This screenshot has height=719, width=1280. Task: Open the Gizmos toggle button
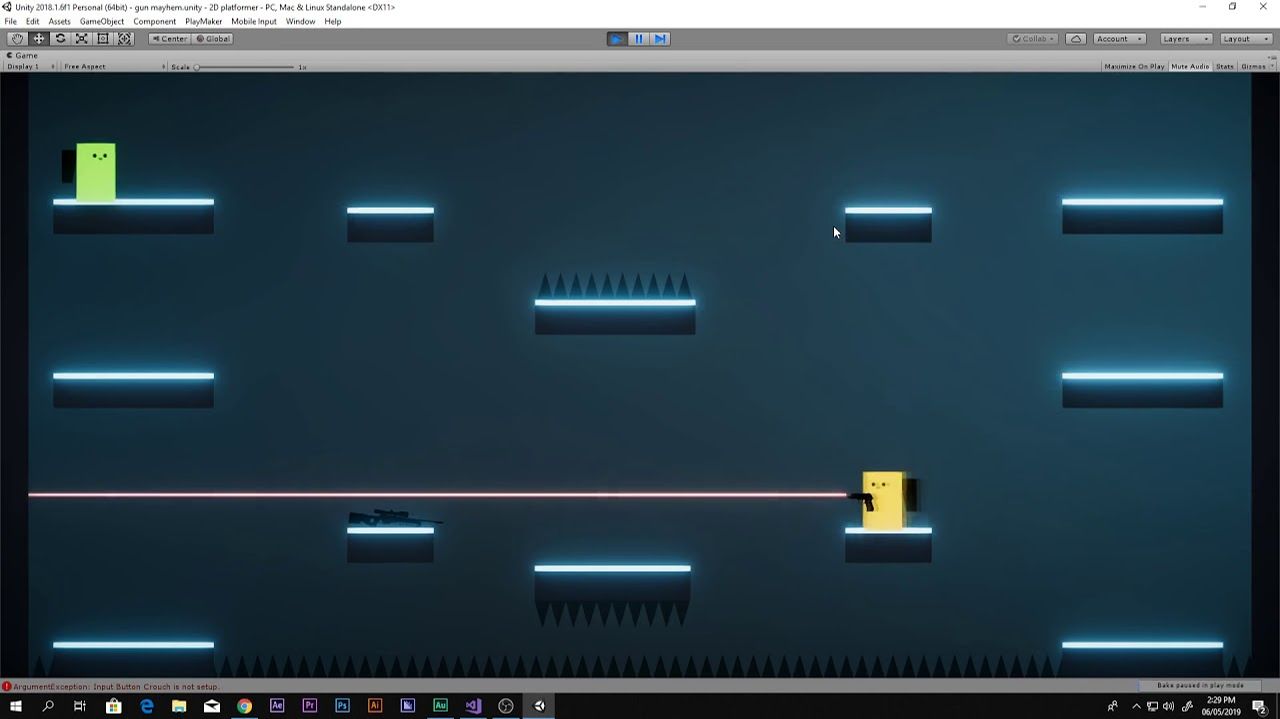click(x=1253, y=67)
